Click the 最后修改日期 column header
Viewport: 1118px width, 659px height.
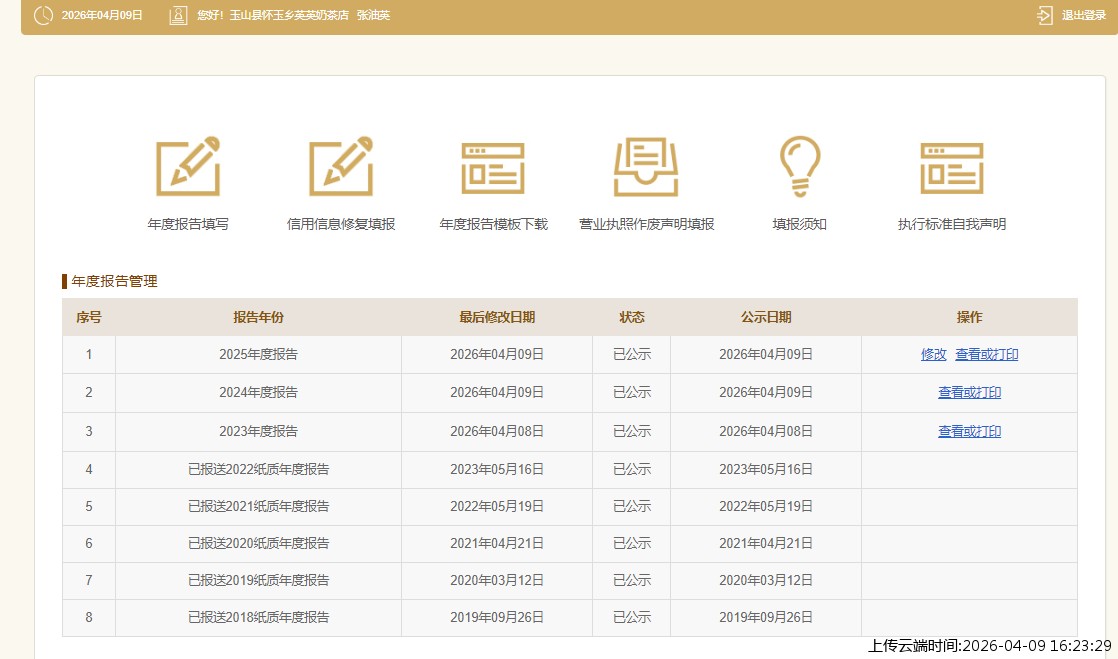(497, 317)
